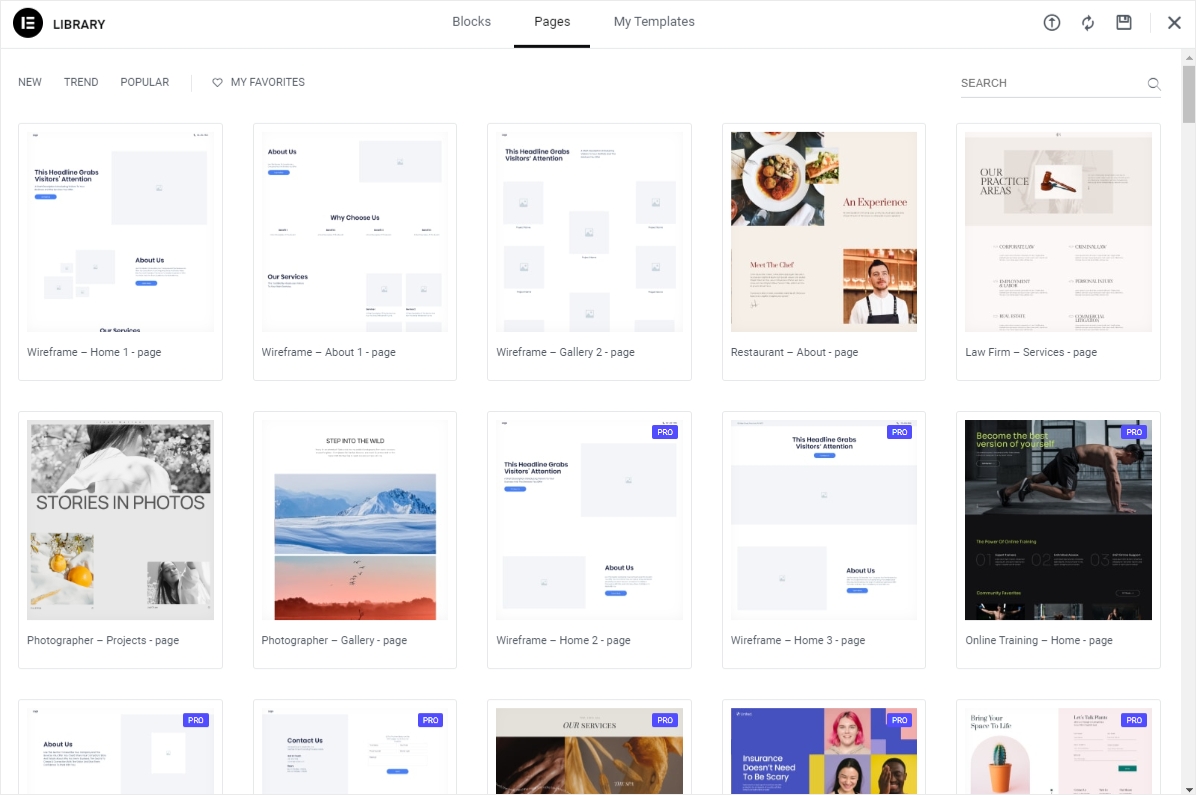Open the About Us wireframe template thumbnail
This screenshot has width=1196, height=795.
coord(121,751)
